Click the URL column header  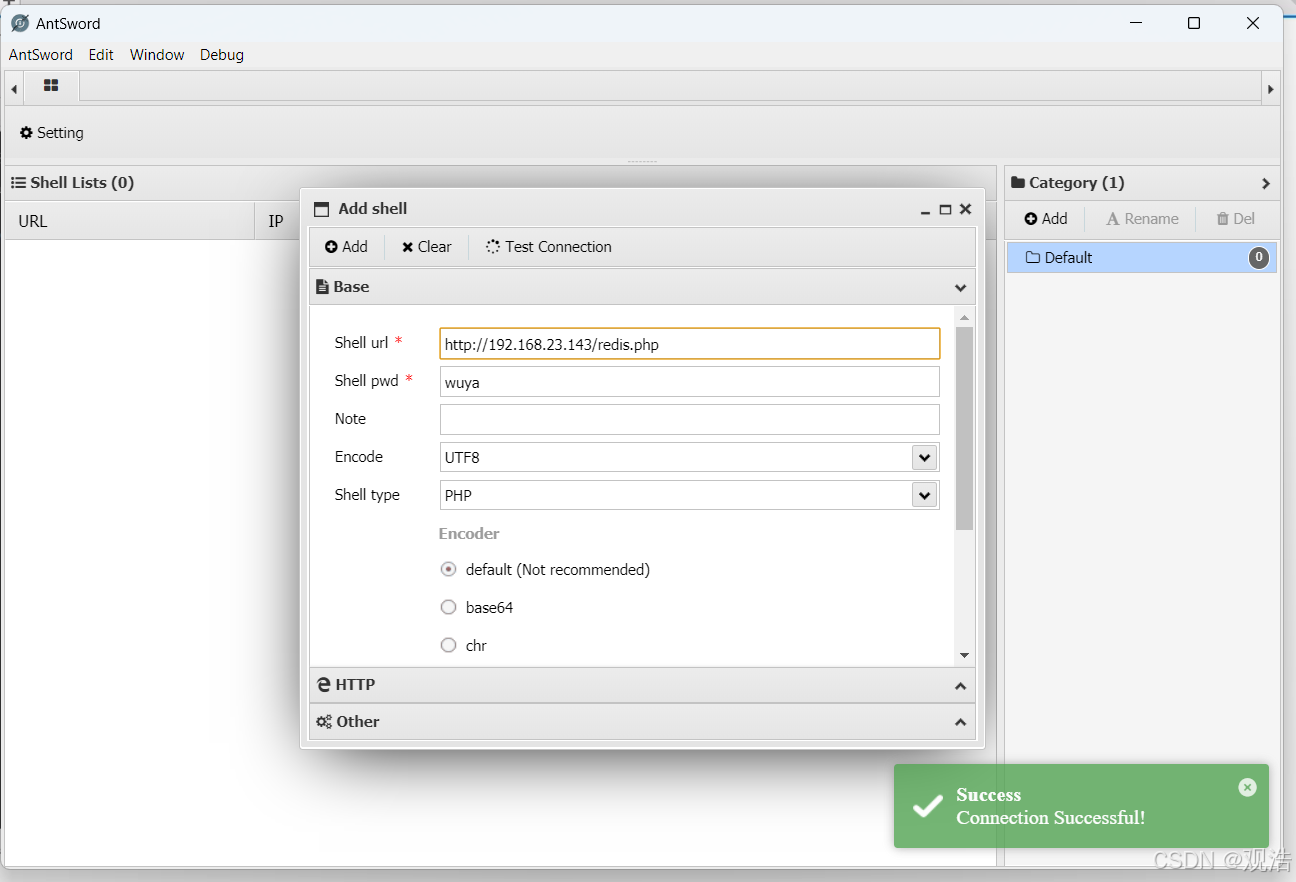click(130, 221)
